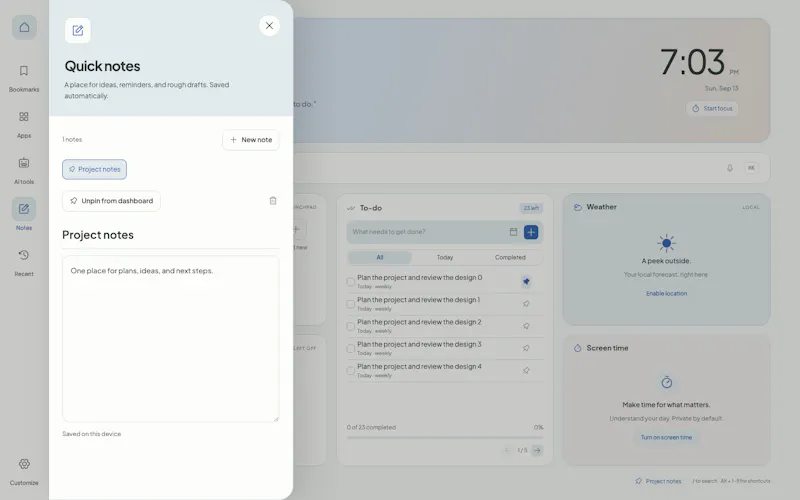This screenshot has height=500, width=800.
Task: Click the microphone voice search icon
Action: [730, 168]
